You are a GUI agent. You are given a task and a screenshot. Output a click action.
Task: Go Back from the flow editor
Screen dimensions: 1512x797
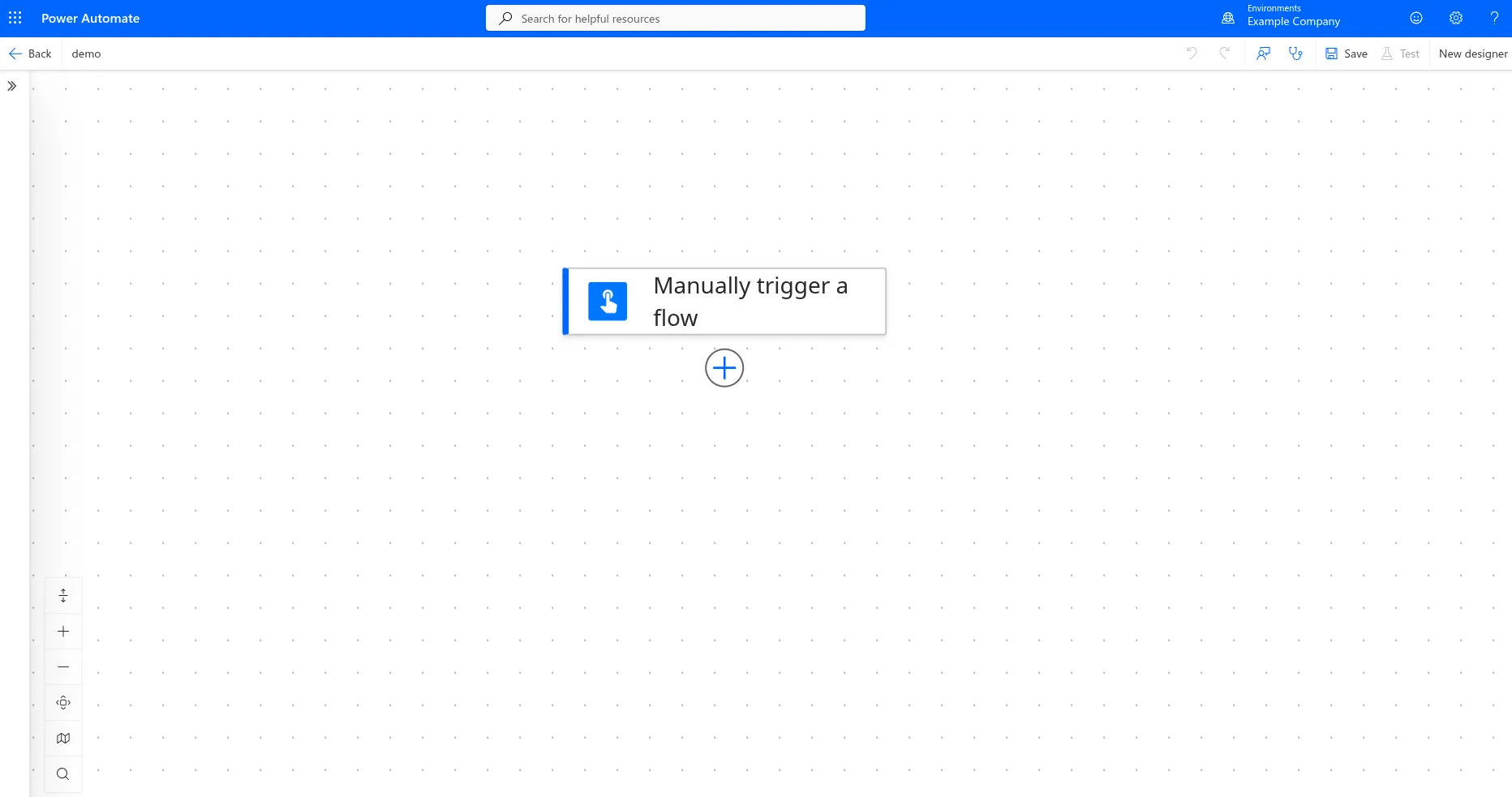(x=30, y=53)
